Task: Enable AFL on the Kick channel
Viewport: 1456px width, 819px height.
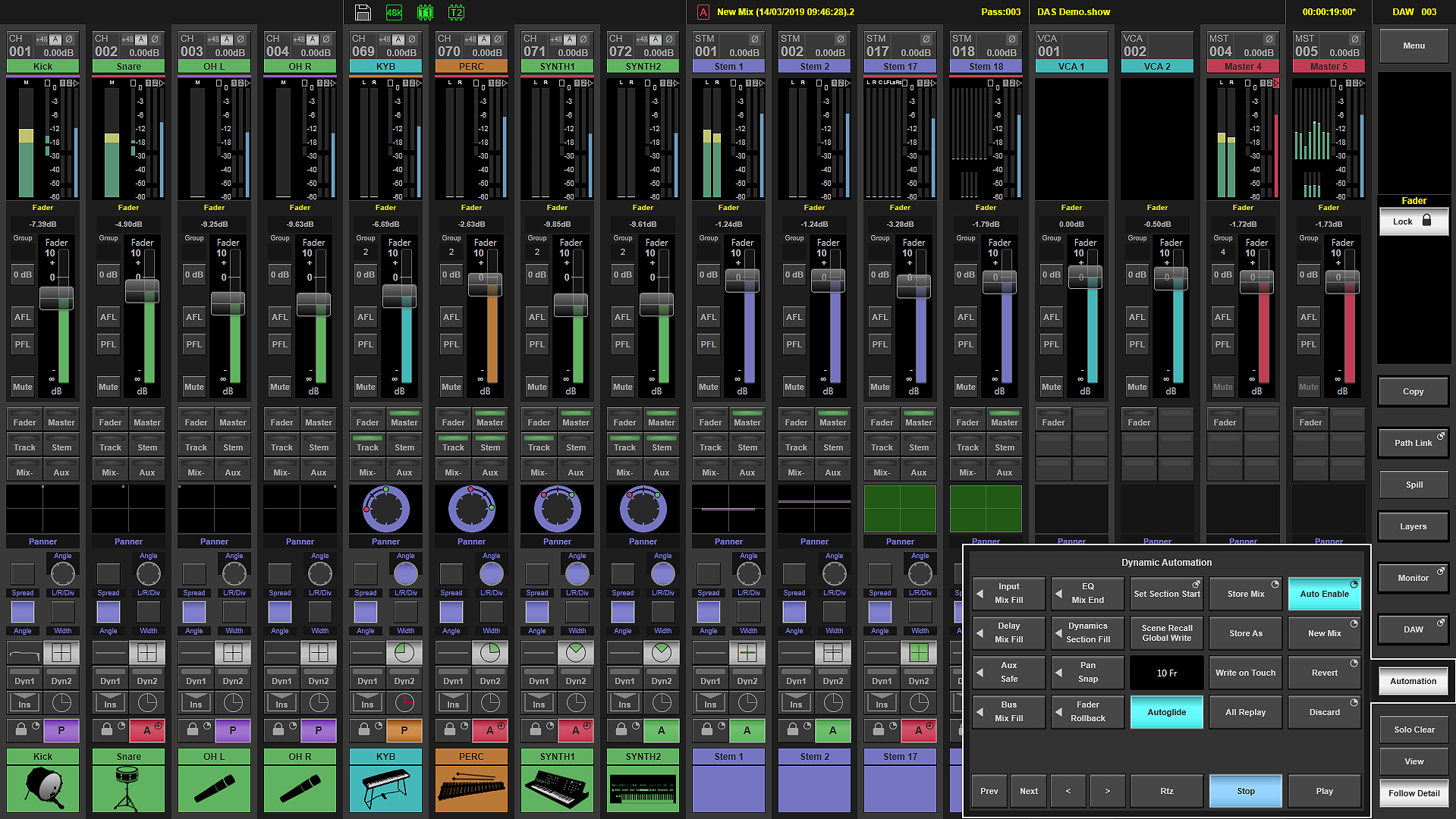Action: [21, 316]
